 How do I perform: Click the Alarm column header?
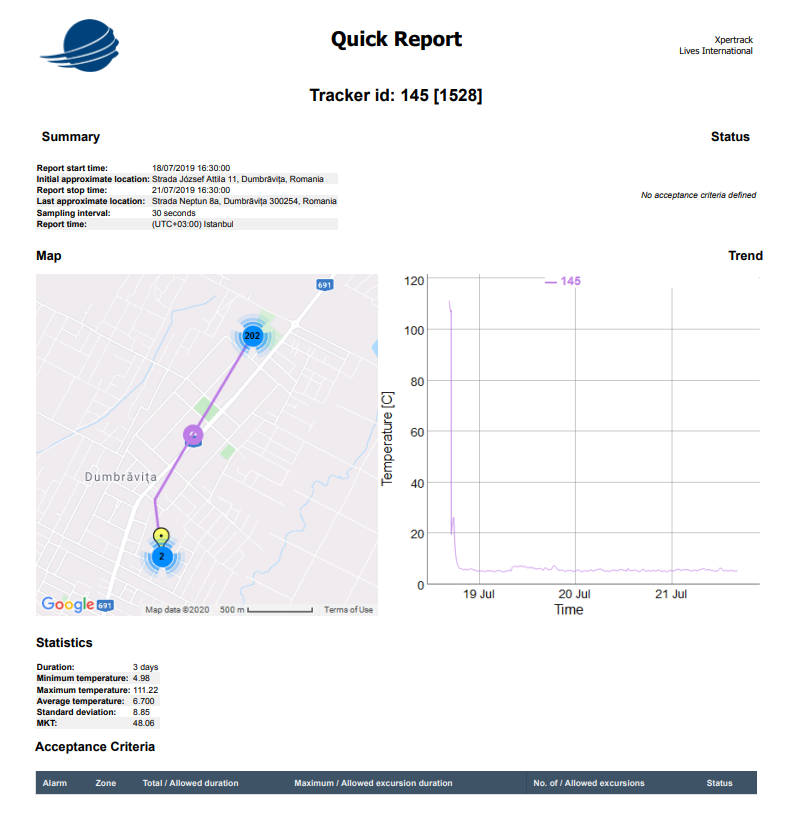(x=55, y=783)
